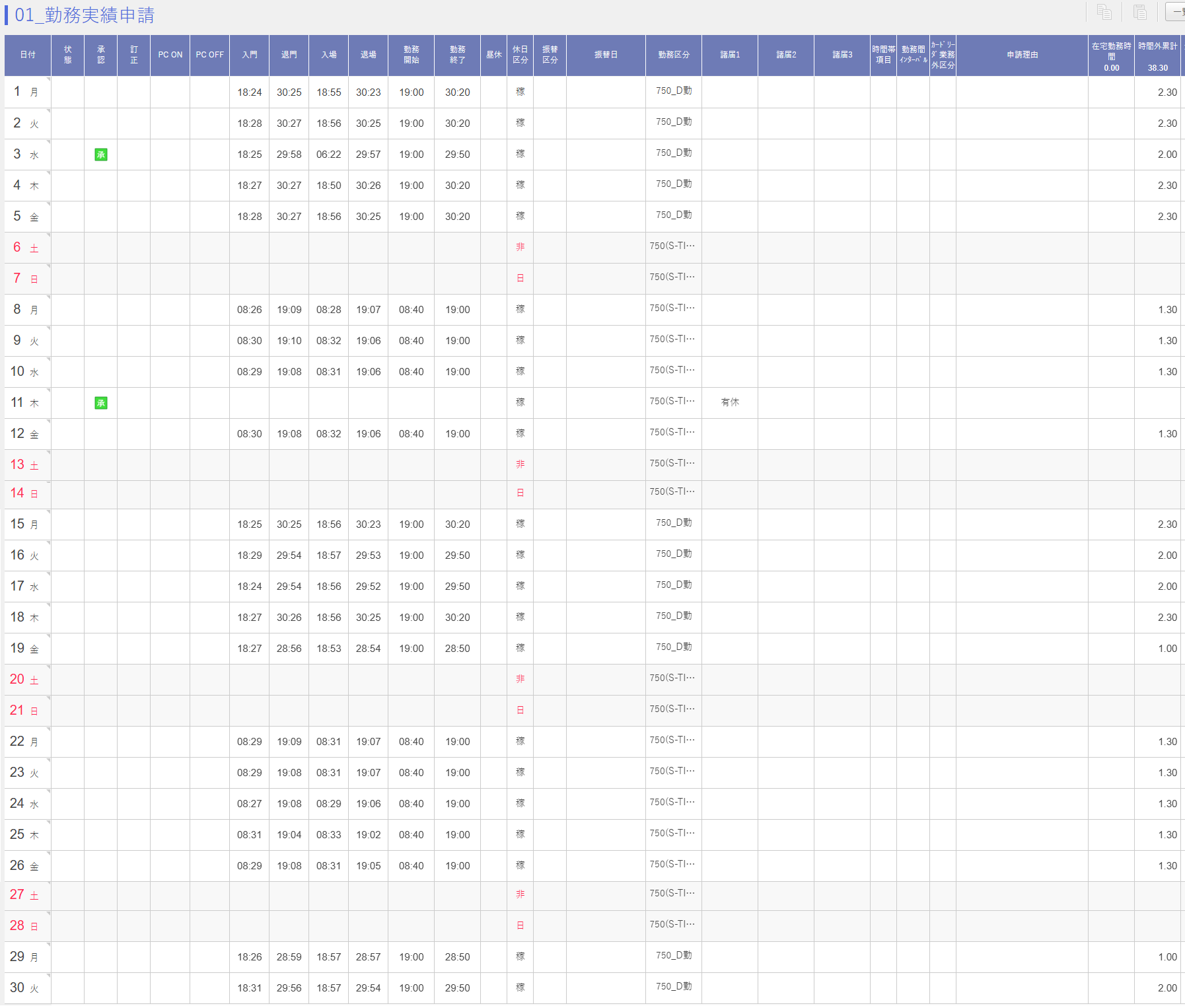Image resolution: width=1185 pixels, height=1008 pixels.
Task: Click the red 日 marker on day 7
Action: click(x=520, y=278)
